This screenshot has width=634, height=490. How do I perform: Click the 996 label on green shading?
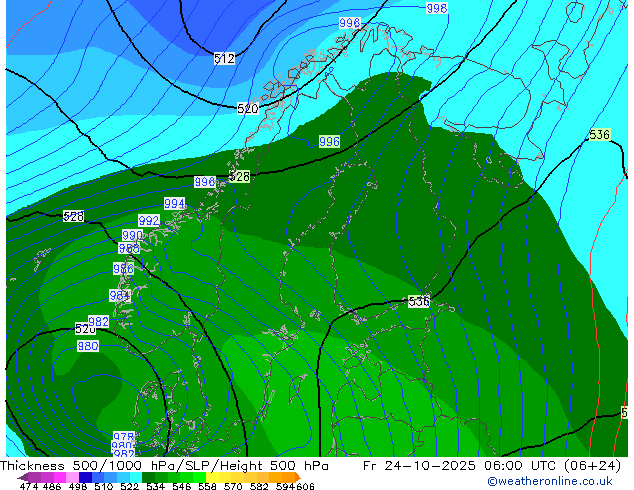click(x=329, y=142)
